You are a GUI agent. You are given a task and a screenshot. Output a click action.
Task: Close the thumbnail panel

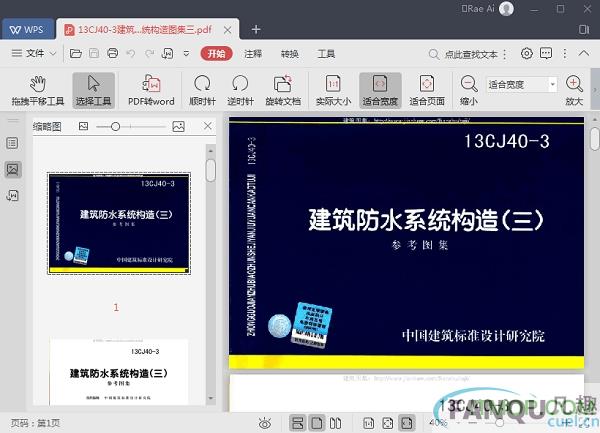coord(208,126)
